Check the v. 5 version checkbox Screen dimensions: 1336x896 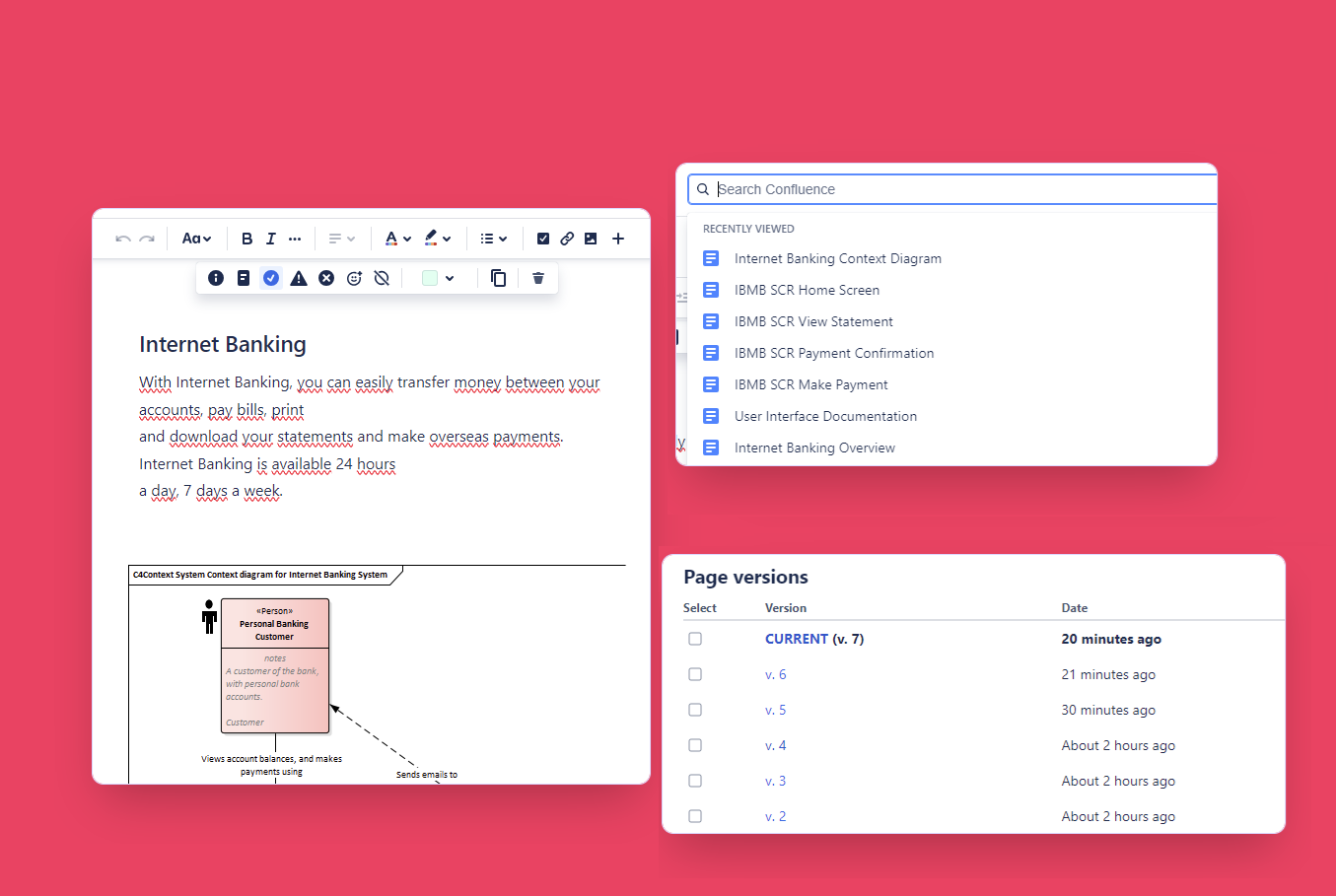pyautogui.click(x=695, y=710)
